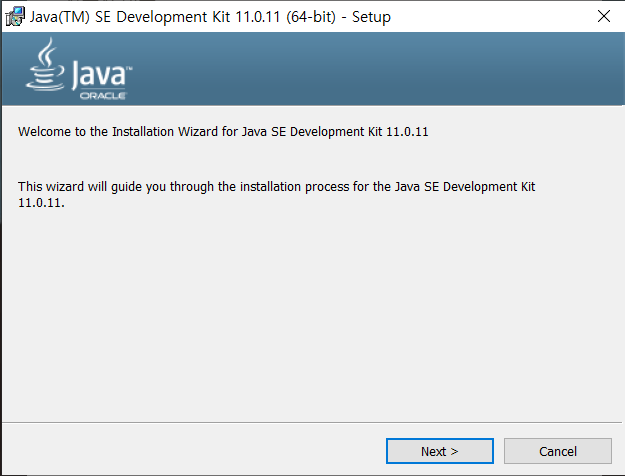Cancel the JDK installation

558,451
